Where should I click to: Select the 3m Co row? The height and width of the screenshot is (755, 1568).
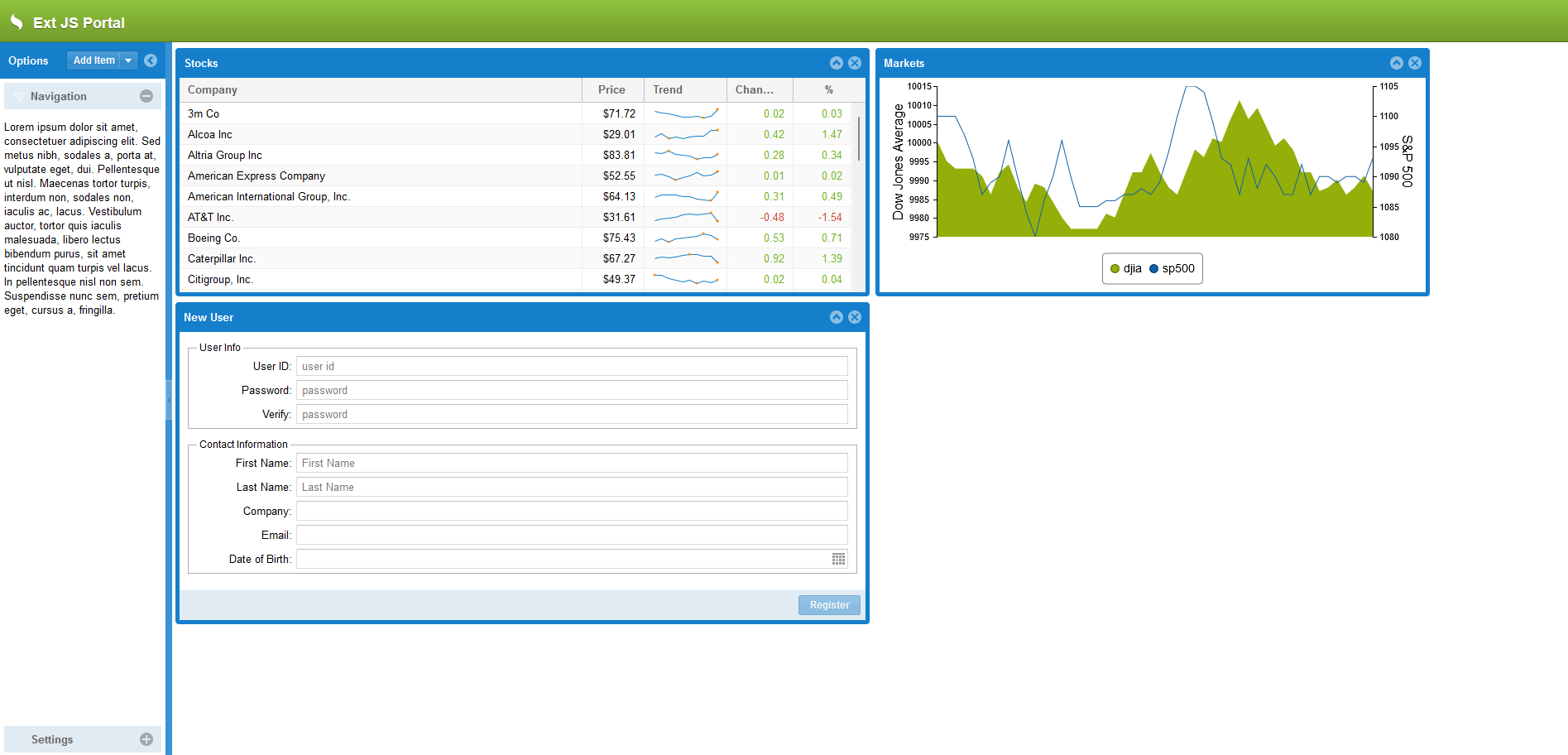516,113
